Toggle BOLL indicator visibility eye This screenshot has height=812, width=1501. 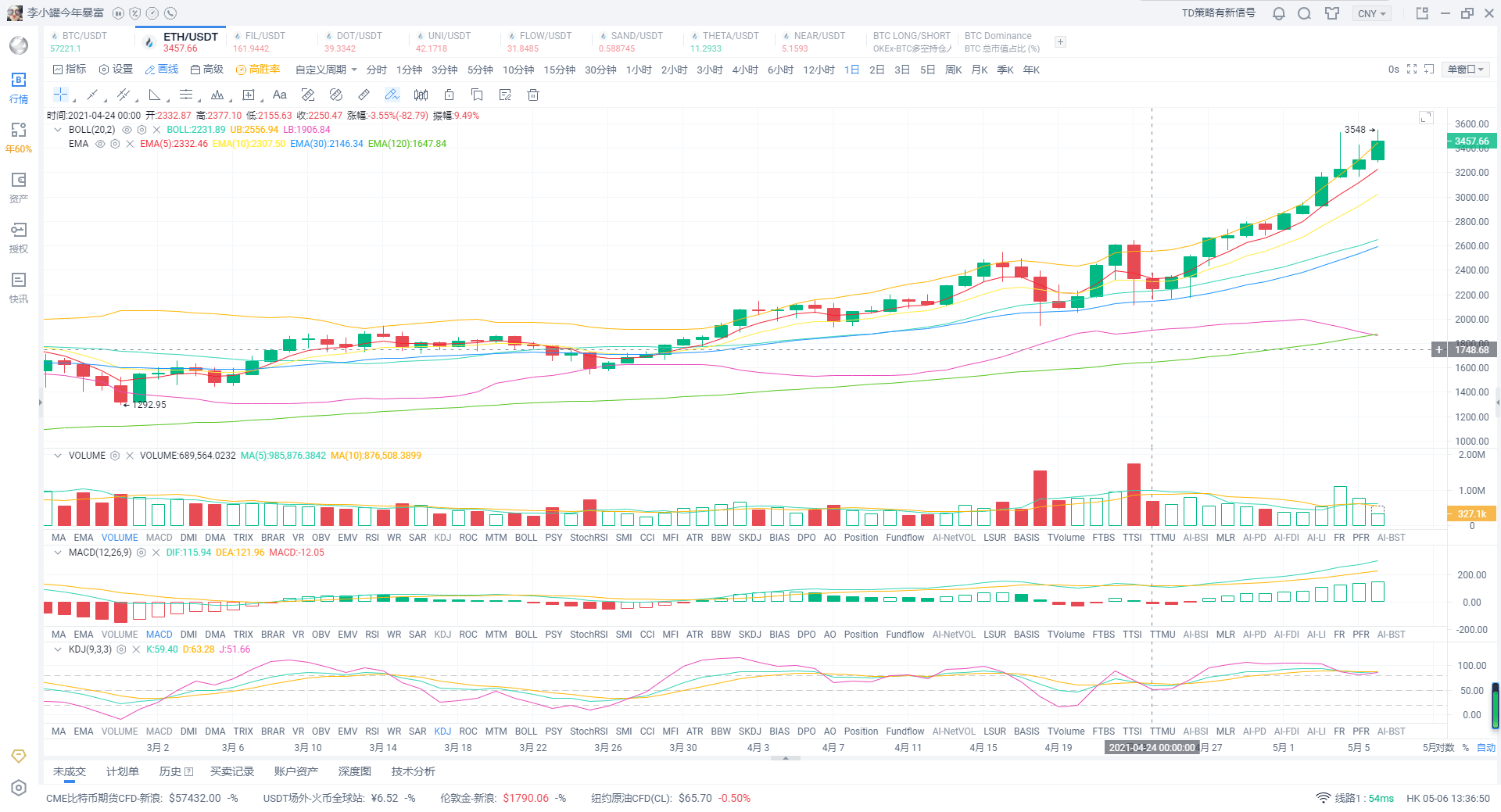(127, 130)
